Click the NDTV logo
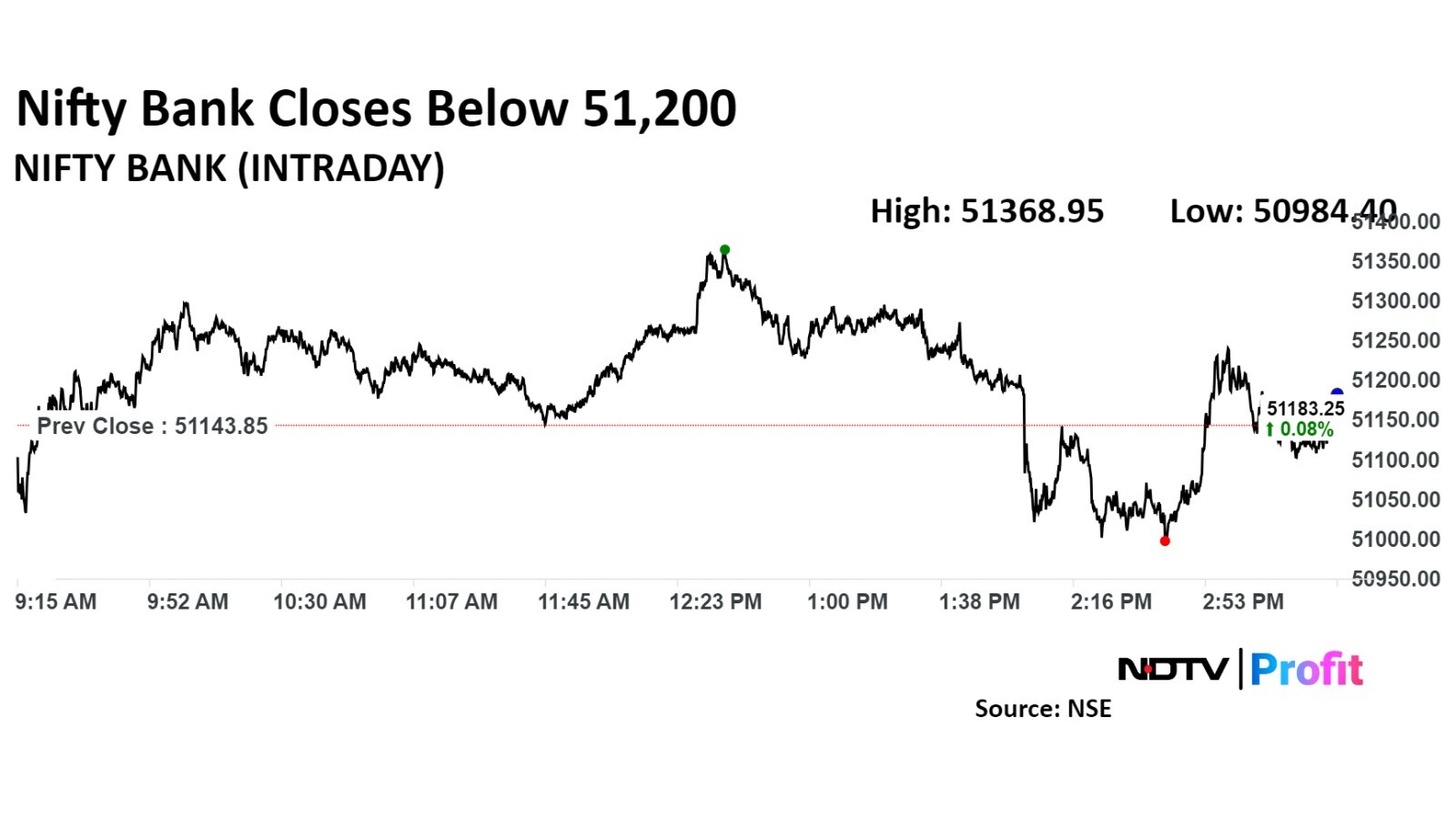Viewport: 1456px width, 819px height. coord(1173,670)
